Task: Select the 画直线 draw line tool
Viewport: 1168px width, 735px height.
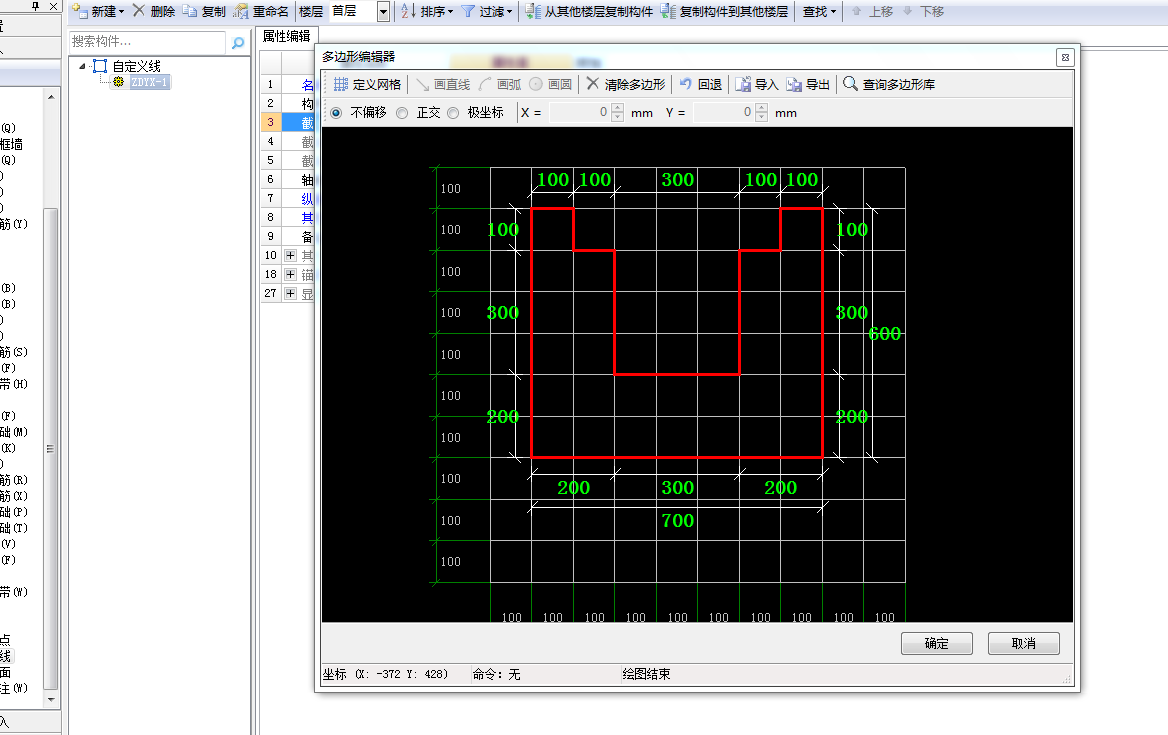Action: (443, 84)
